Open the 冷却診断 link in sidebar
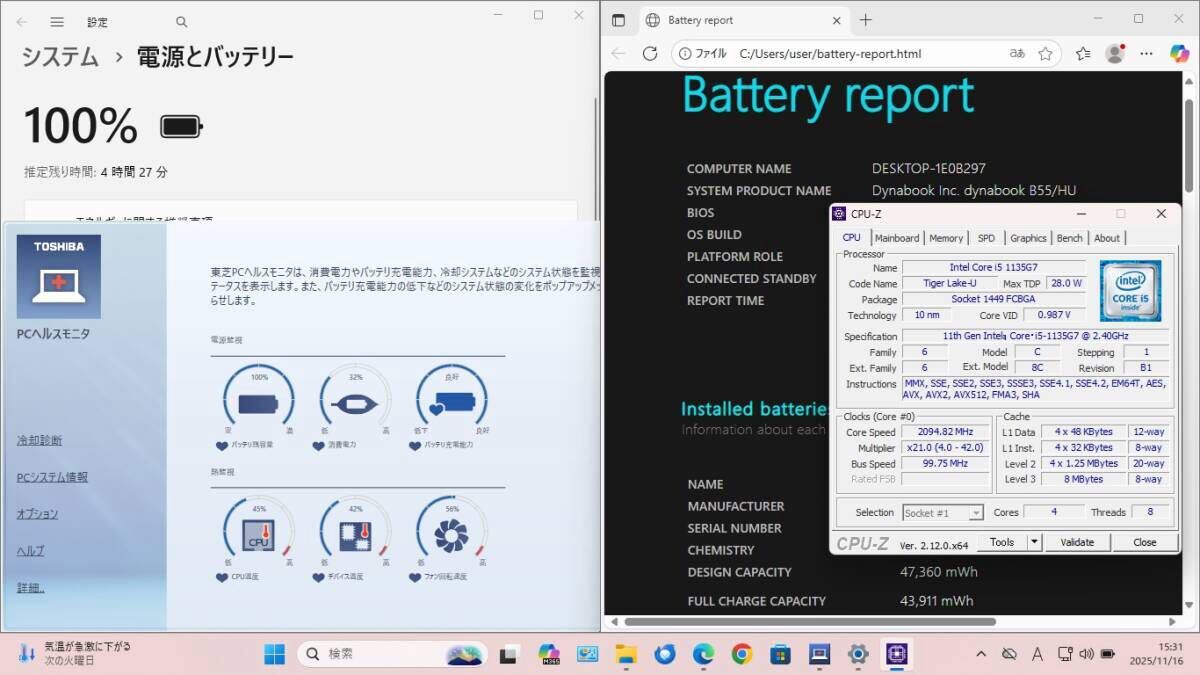Screen dimensions: 1200x675 point(39,440)
